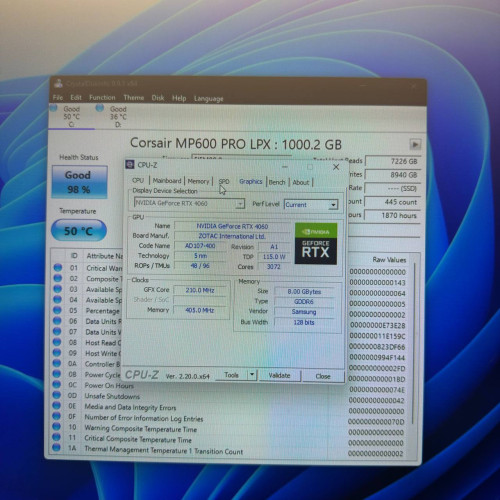The image size is (500, 500).
Task: Open the Function menu in CrystalDiskInfo
Action: tap(102, 97)
